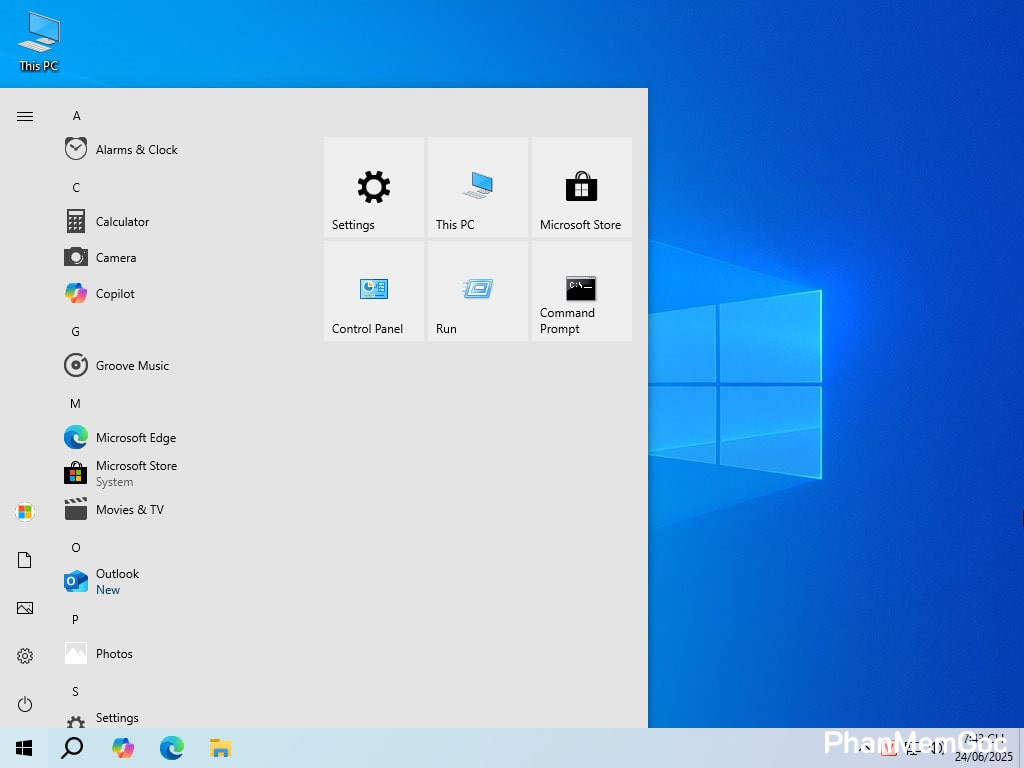Screen dimensions: 1024x768
Task: Launch Calculator from the app list
Action: pos(122,222)
